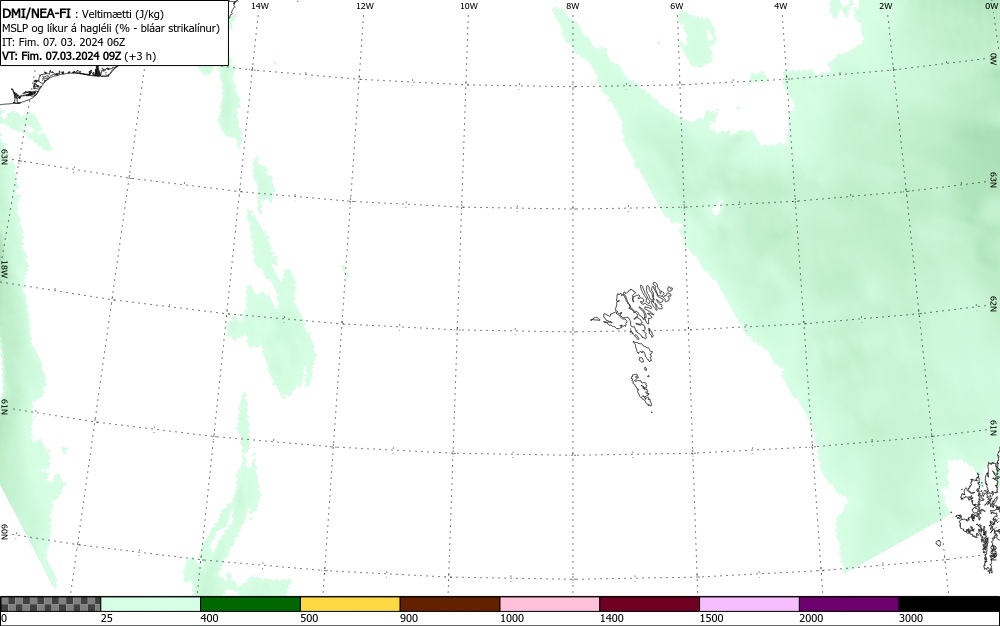Click the '10W' longitude label
Screen dimensions: 1000x626
coord(469,6)
